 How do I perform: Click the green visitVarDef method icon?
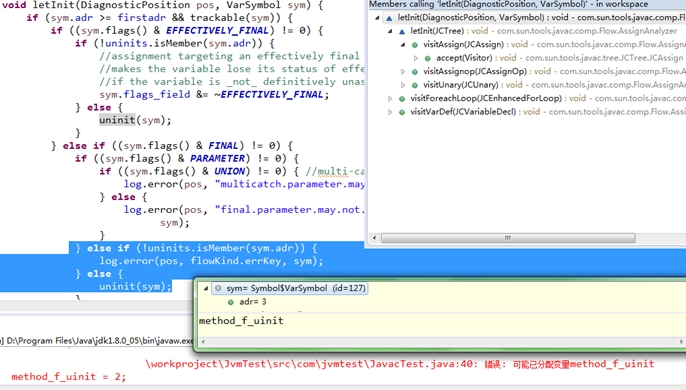point(402,112)
